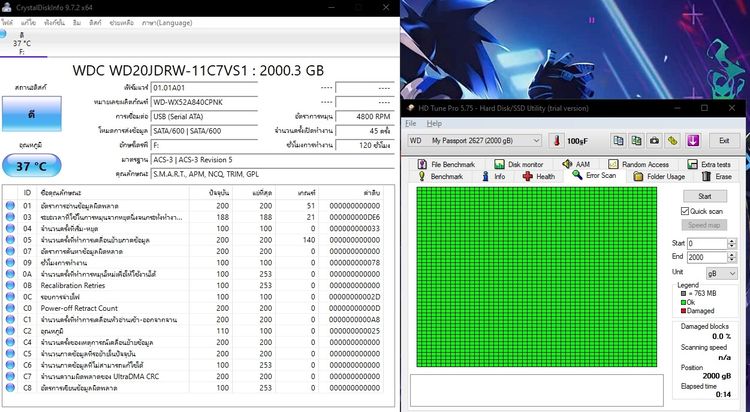Click the Start value input field
Viewport: 750px width, 412px height.
coord(707,244)
